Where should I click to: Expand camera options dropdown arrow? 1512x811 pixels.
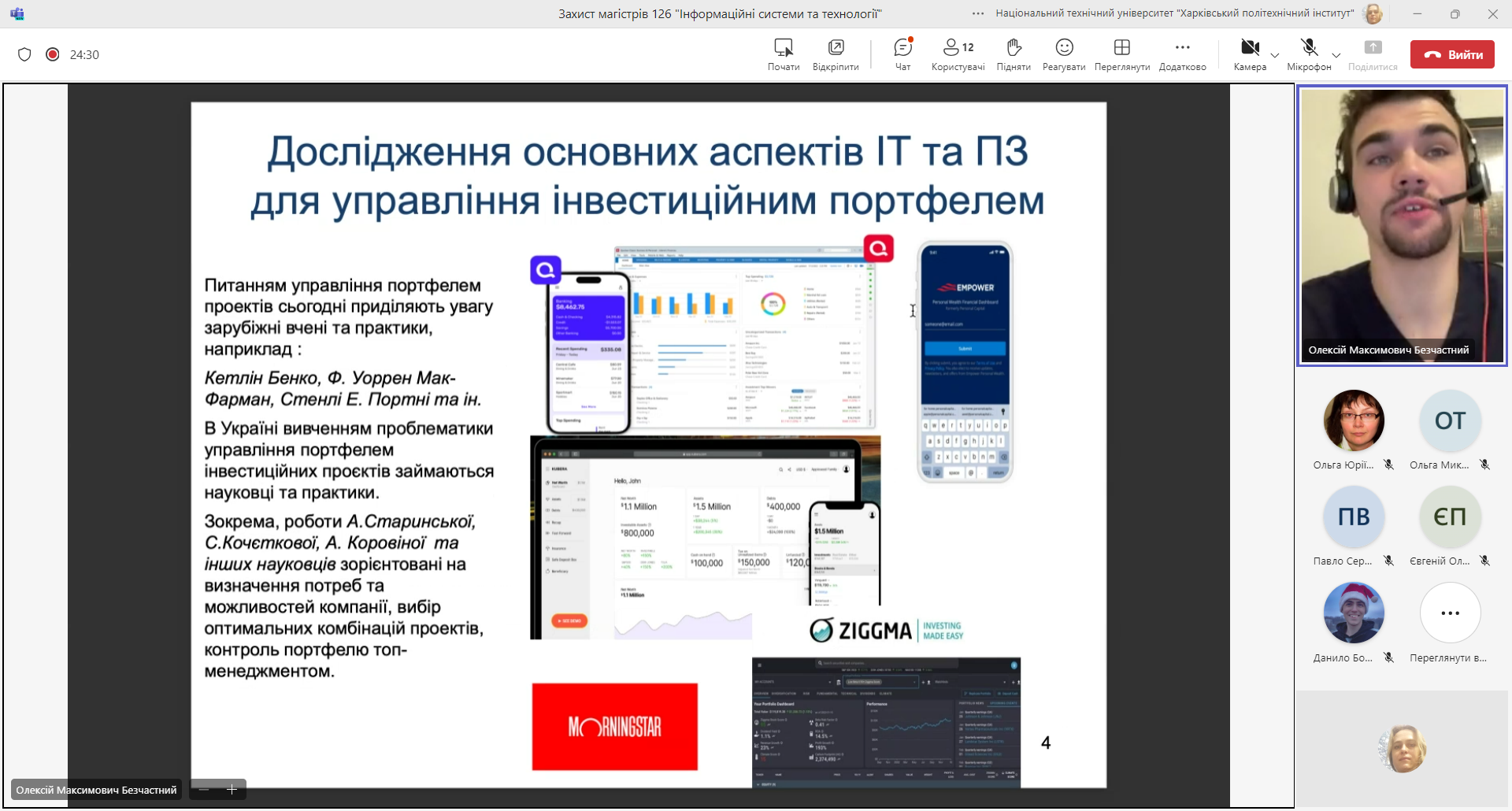tap(1275, 55)
